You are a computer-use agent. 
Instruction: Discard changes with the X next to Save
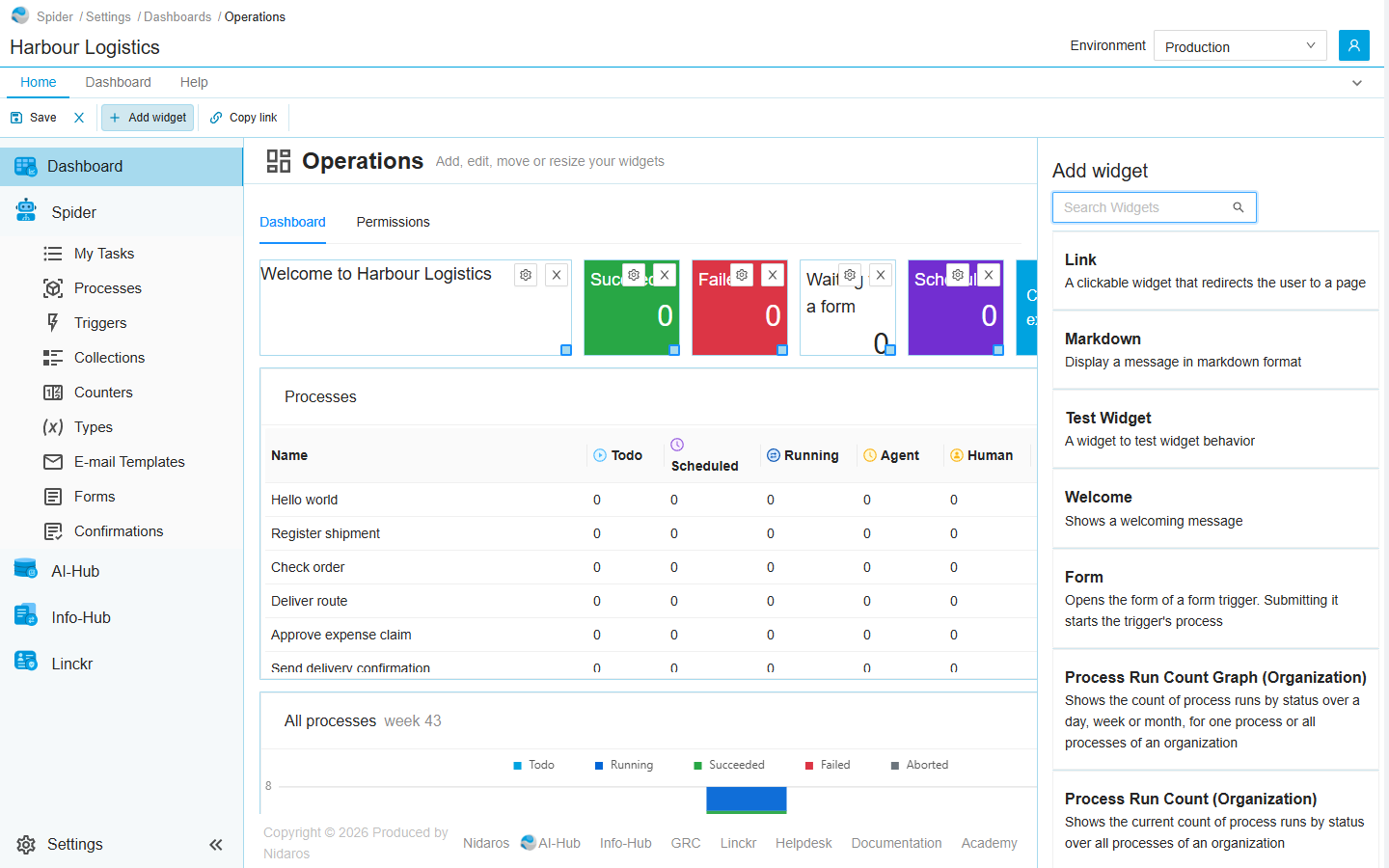coord(79,118)
